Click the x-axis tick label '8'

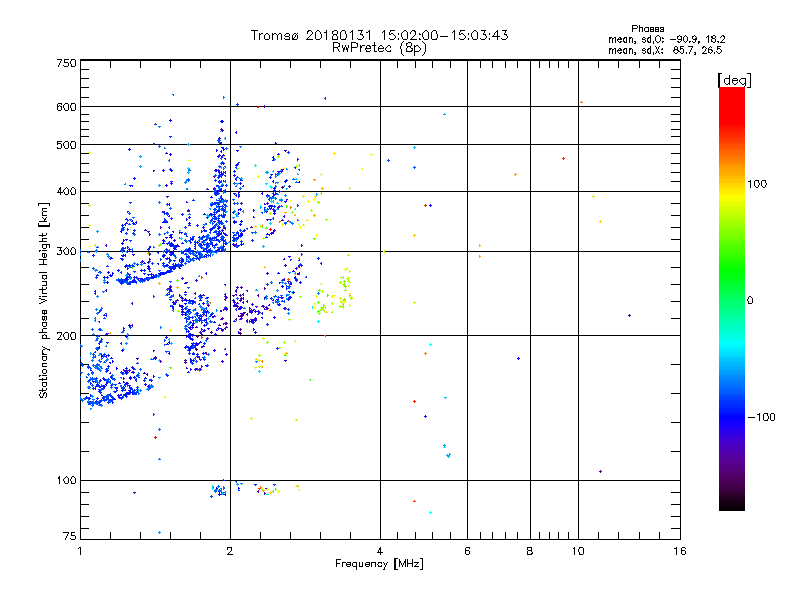[x=530, y=551]
